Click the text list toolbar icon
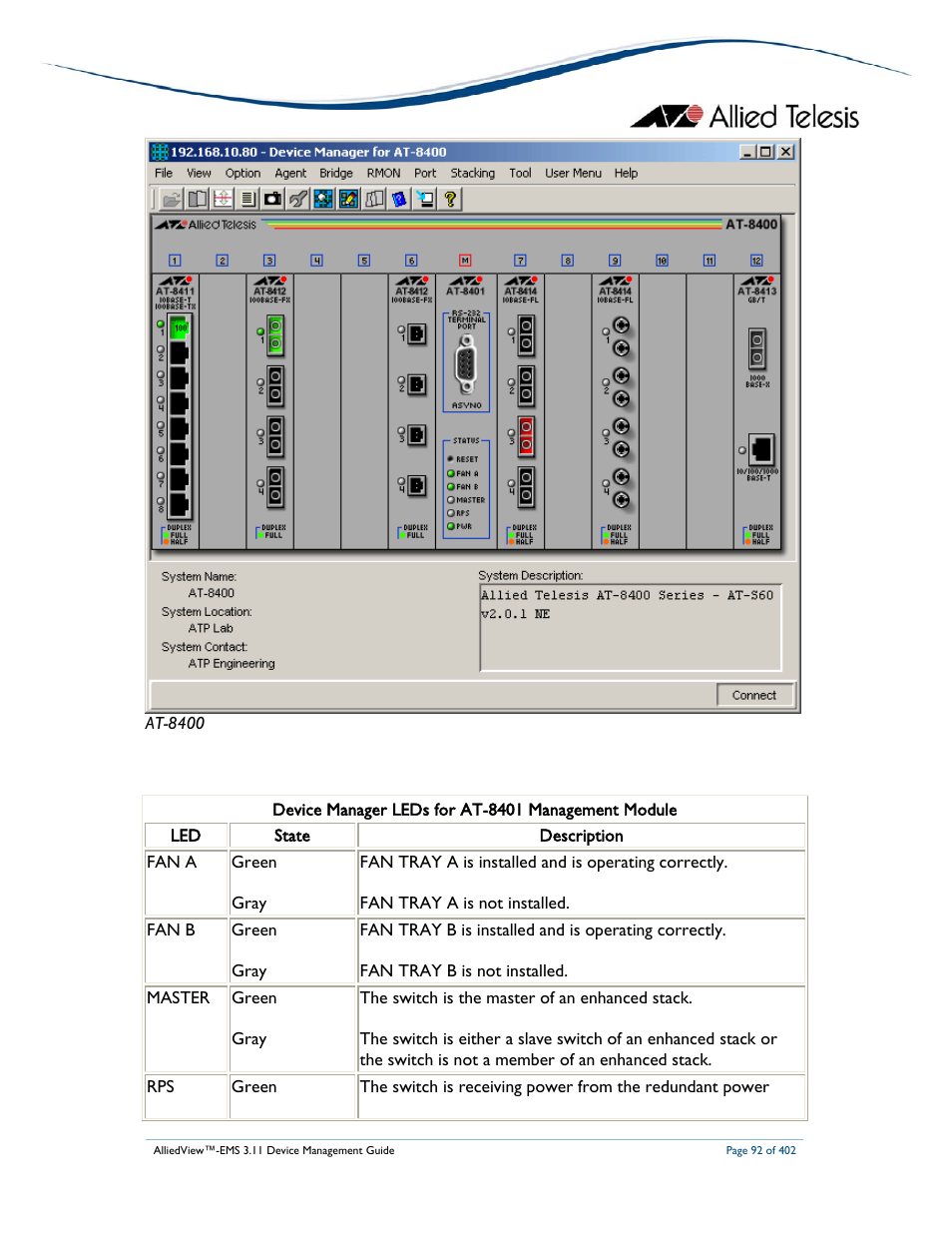 [247, 199]
